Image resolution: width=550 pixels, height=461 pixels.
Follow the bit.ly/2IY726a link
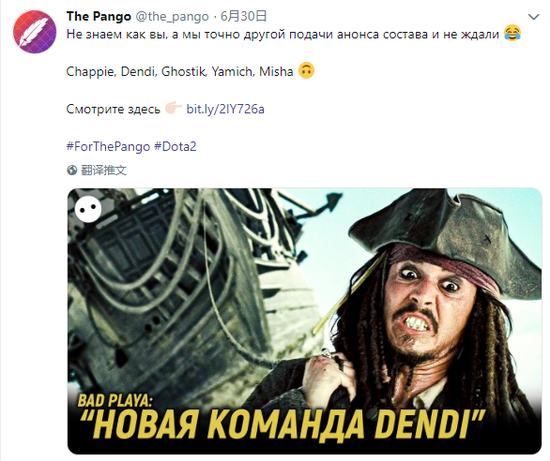tap(225, 109)
